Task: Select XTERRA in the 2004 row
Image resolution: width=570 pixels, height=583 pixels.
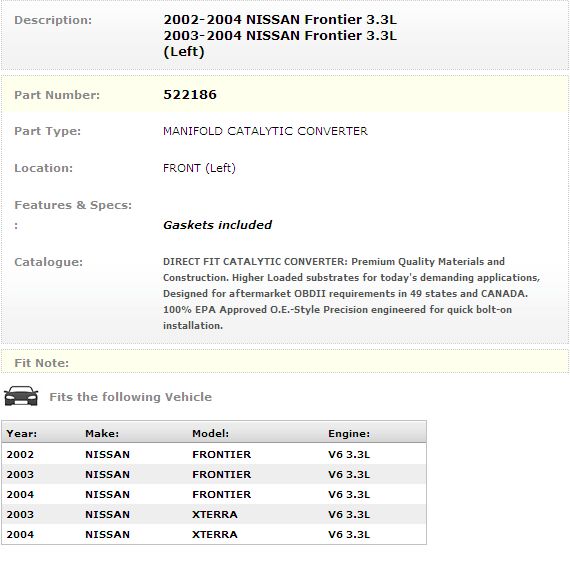Action: [215, 535]
